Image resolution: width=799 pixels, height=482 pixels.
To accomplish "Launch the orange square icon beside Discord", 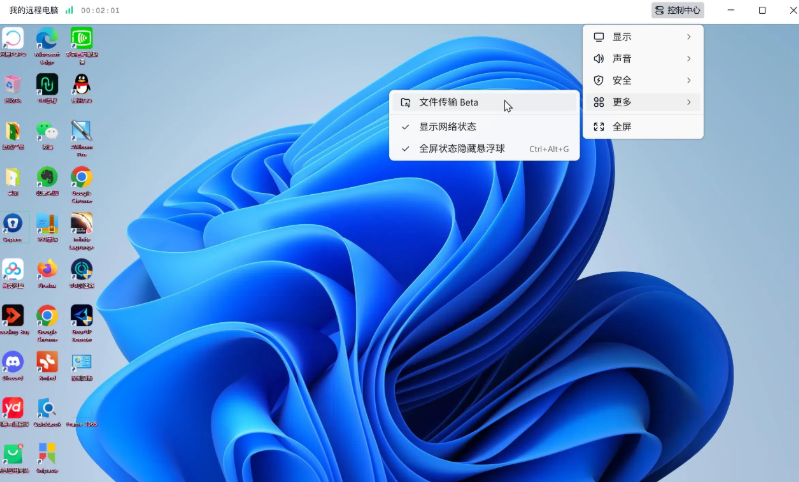I will (x=47, y=362).
